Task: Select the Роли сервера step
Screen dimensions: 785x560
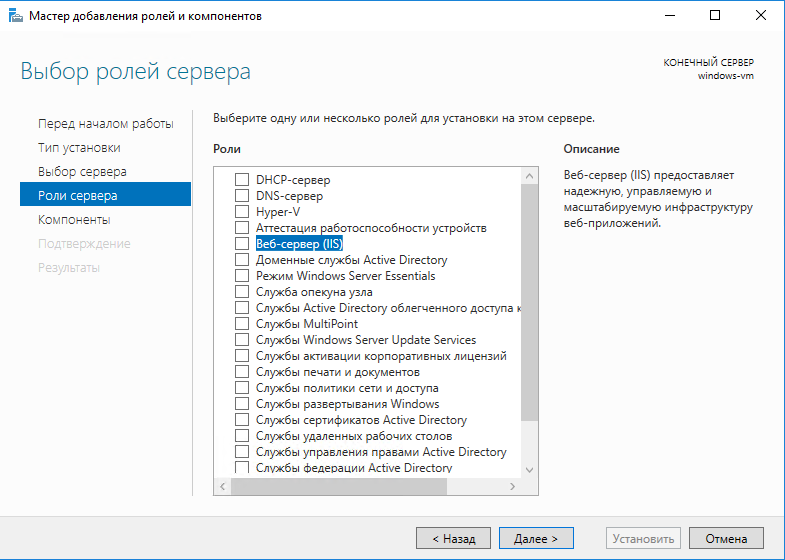Action: 106,194
